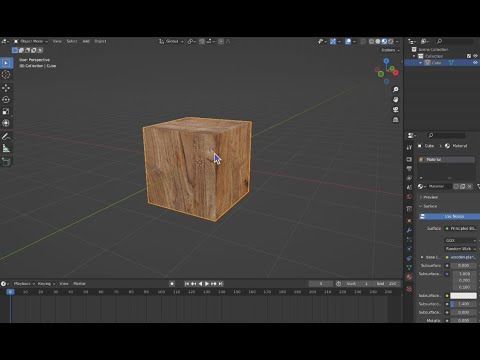The height and width of the screenshot is (360, 480).
Task: Open the Object Data mesh tab
Action: pyautogui.click(x=409, y=267)
